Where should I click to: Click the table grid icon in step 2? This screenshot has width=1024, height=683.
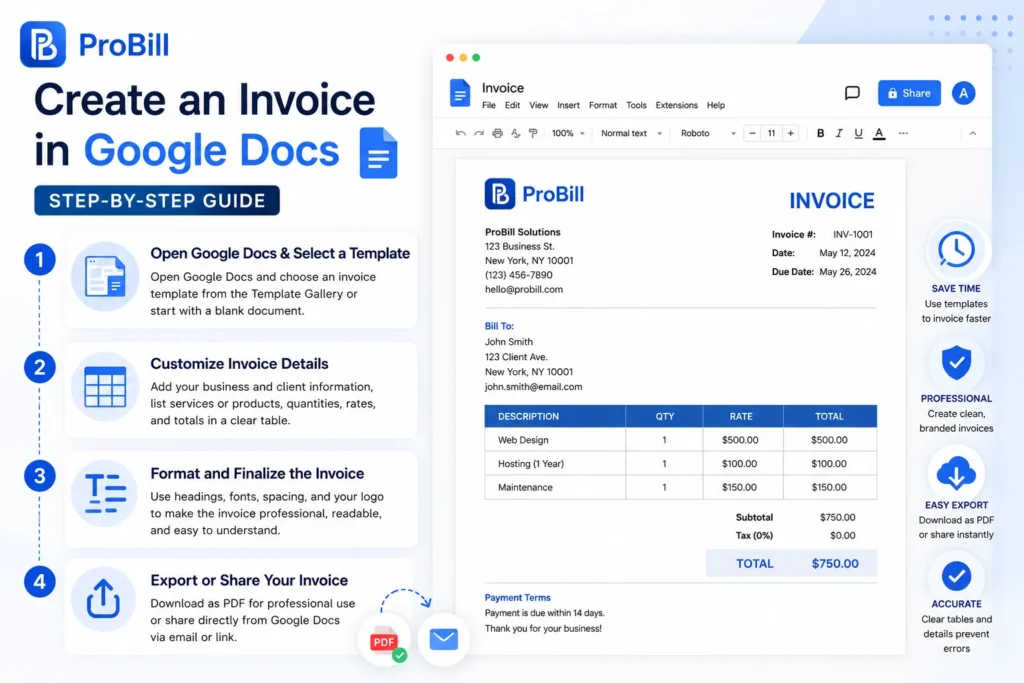point(104,387)
